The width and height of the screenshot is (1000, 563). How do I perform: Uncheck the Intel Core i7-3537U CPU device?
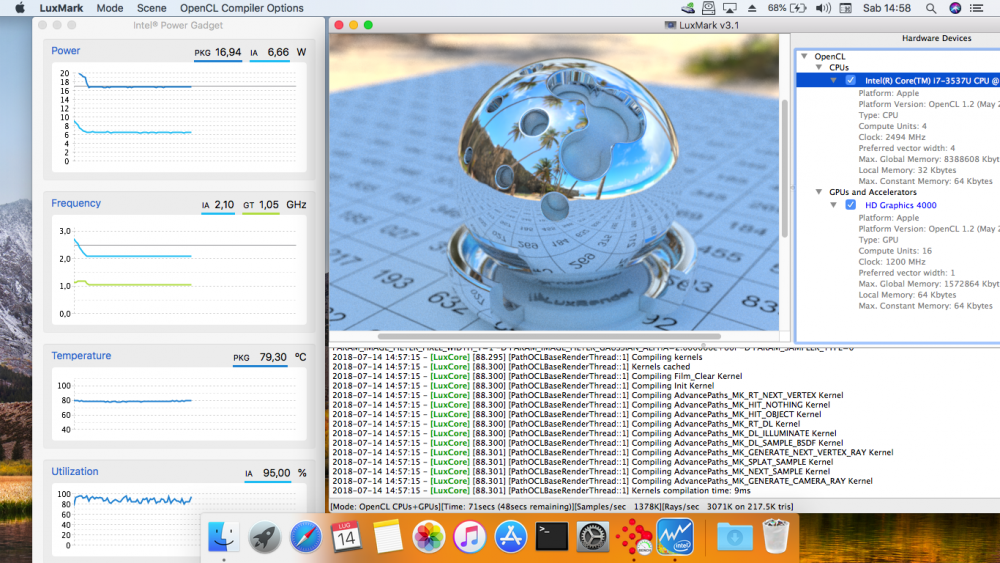pos(851,80)
